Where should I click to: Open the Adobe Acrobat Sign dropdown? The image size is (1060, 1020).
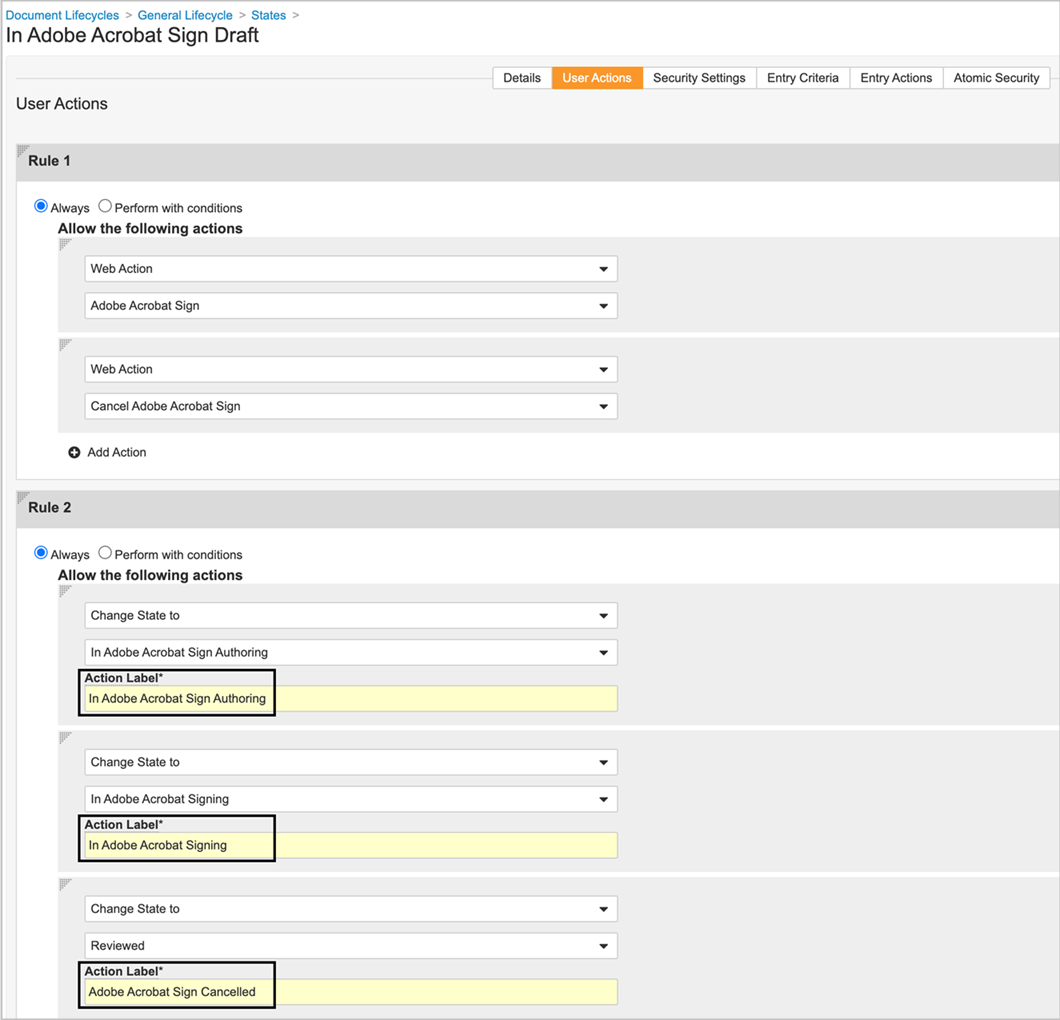(x=350, y=306)
